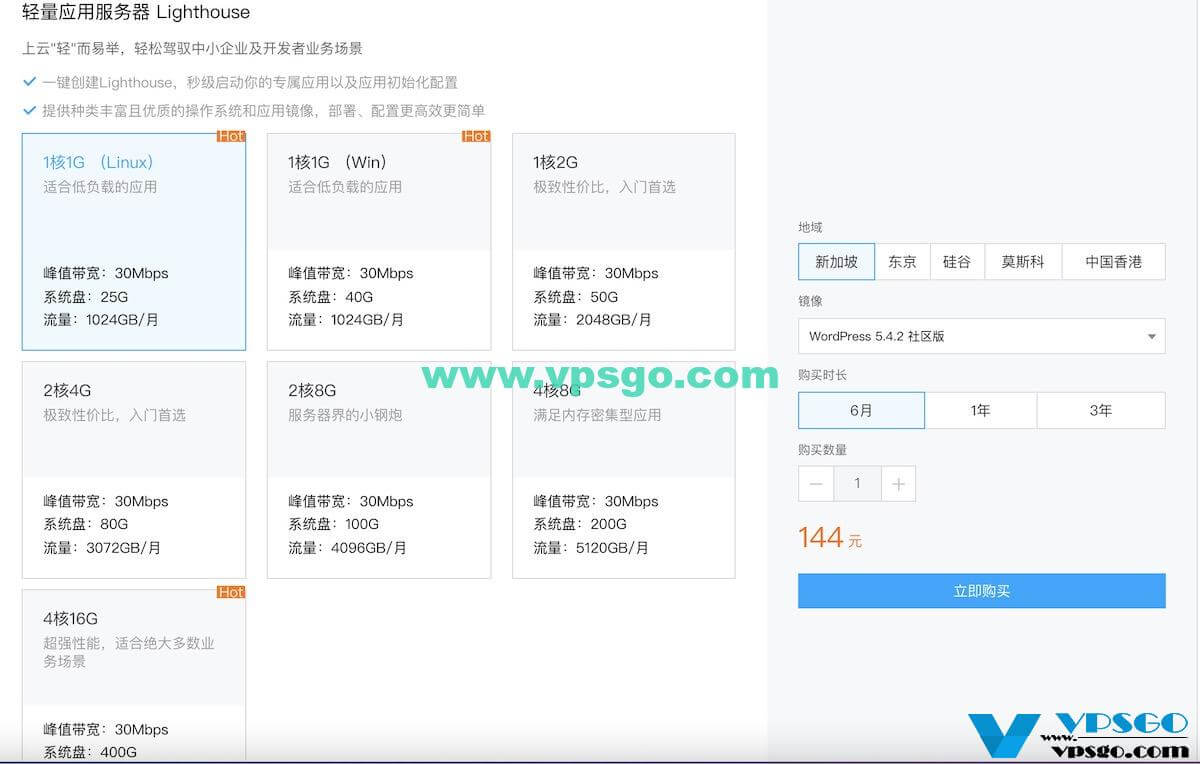Viewport: 1200px width, 764px height.
Task: Select the 4核16G plan card
Action: click(134, 676)
